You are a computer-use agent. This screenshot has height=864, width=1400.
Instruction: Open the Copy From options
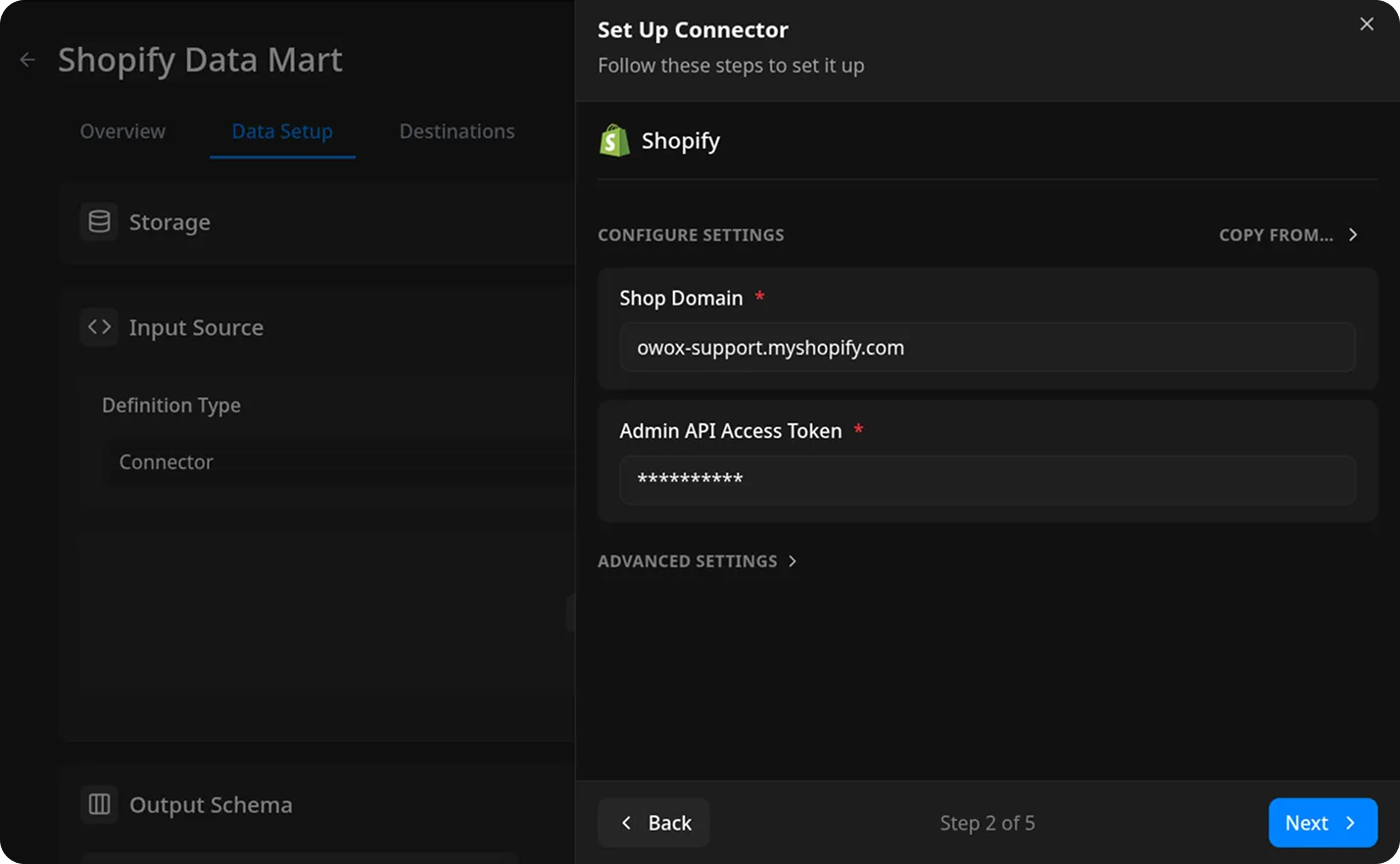(x=1288, y=234)
